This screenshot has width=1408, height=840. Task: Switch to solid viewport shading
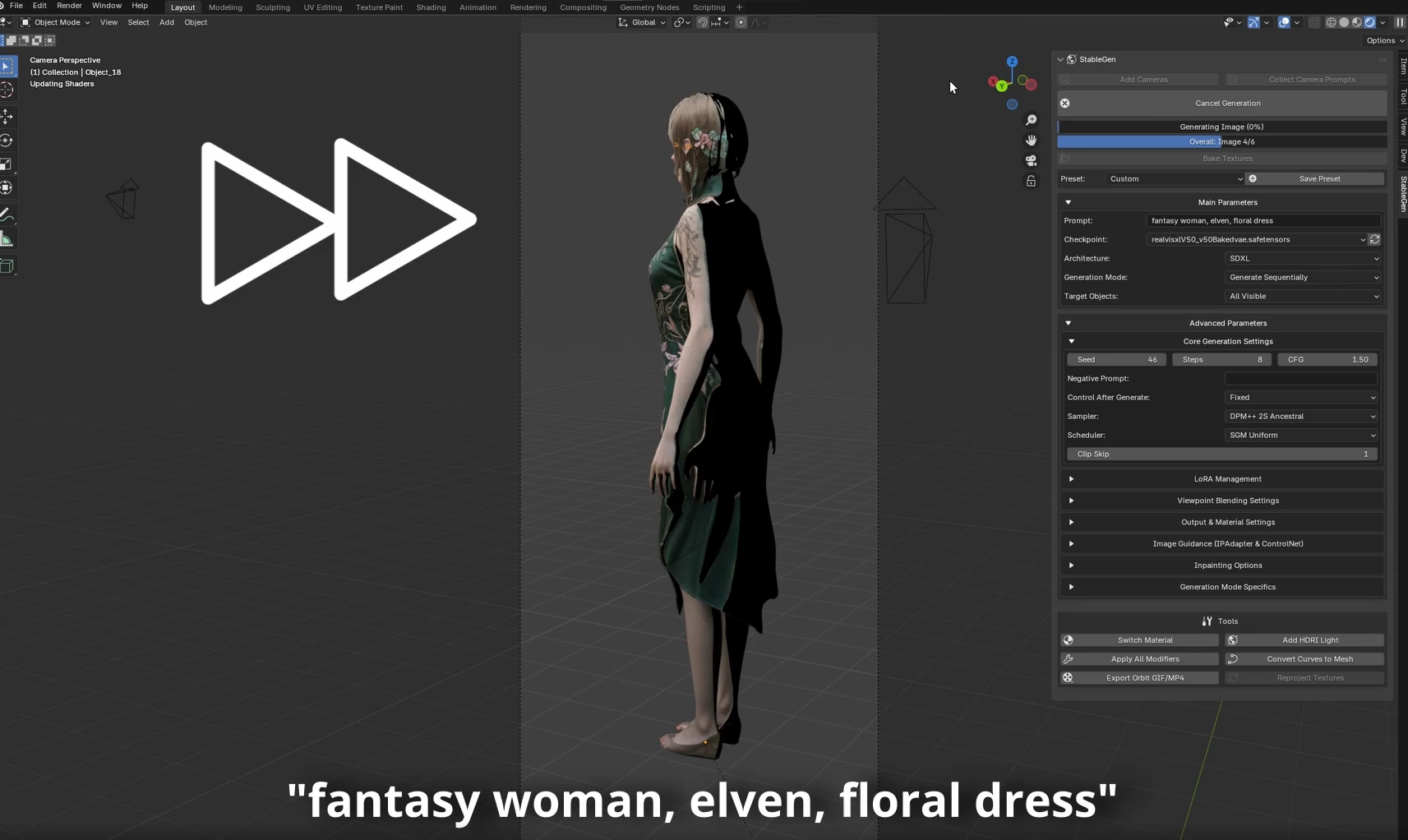1345,22
